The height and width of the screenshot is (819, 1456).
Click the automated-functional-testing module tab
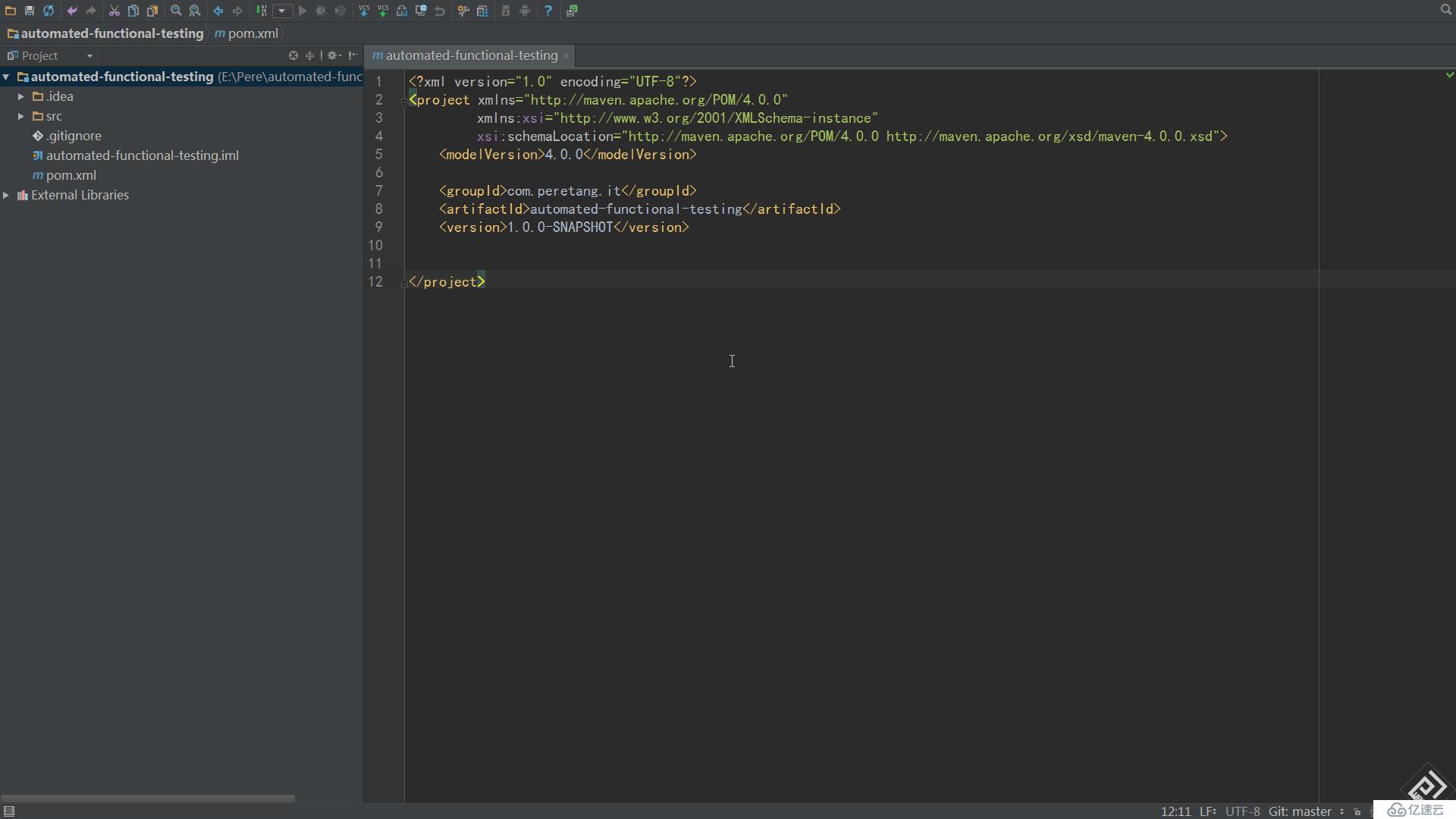[x=471, y=55]
